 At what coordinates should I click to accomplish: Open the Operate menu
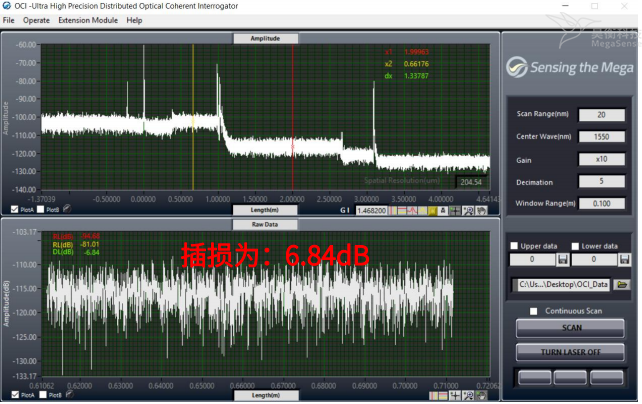(x=36, y=20)
